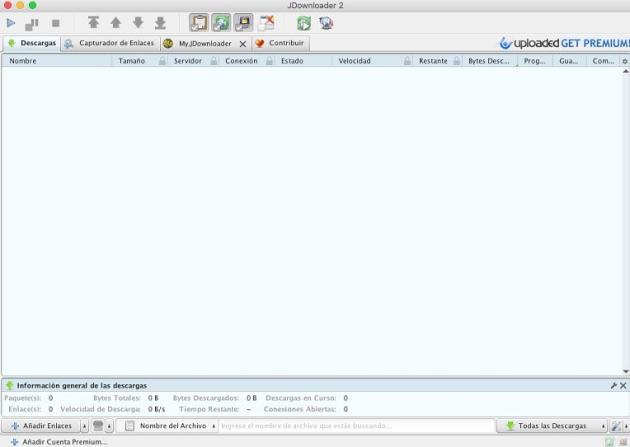The height and width of the screenshot is (447, 630).
Task: Click the green macOS zoom button
Action: tap(33, 5)
